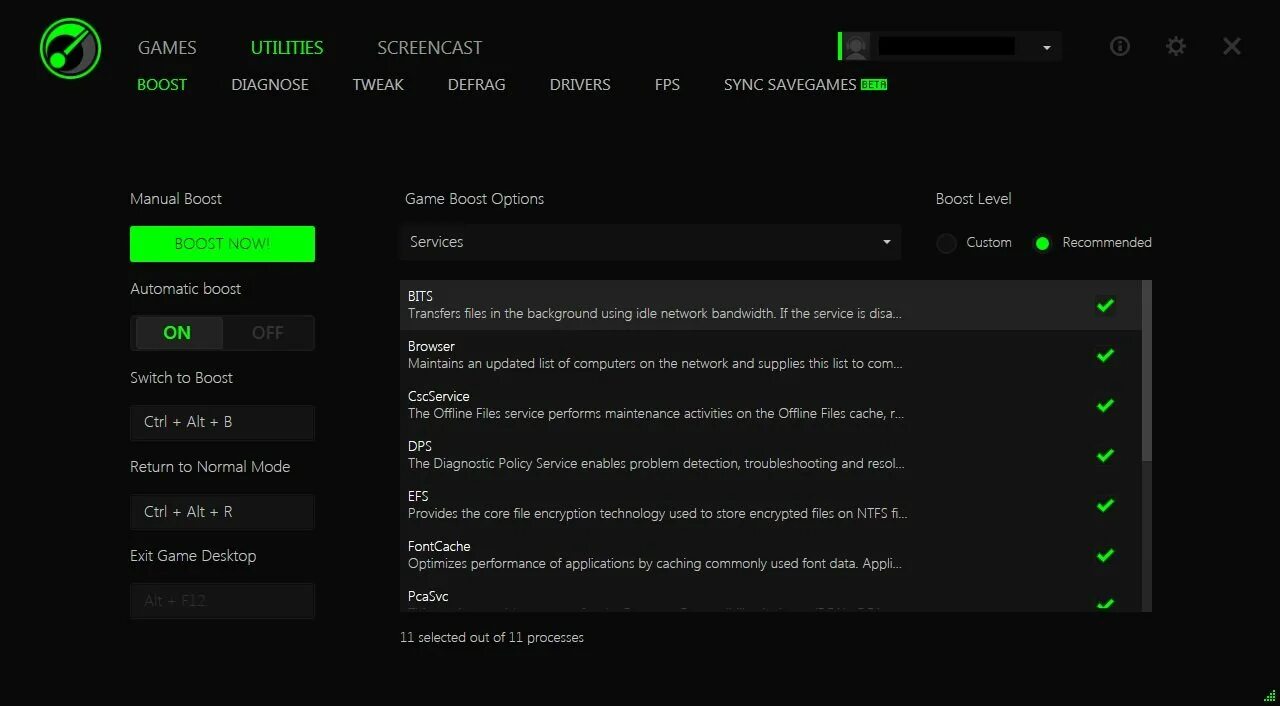Toggle the CscService checkmark
This screenshot has height=706, width=1280.
[1105, 405]
